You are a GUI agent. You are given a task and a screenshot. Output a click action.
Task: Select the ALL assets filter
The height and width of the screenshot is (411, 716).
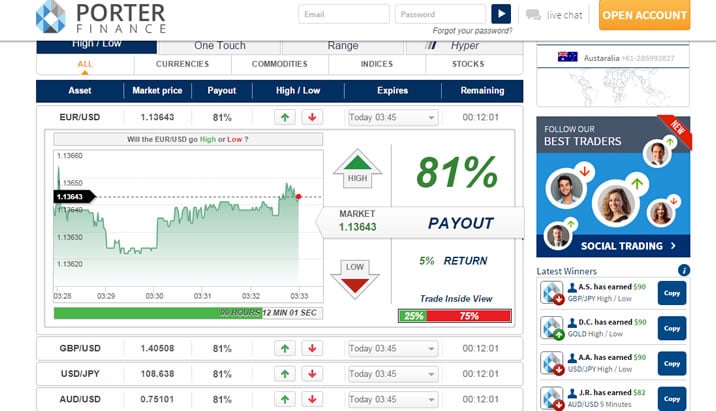(x=85, y=64)
